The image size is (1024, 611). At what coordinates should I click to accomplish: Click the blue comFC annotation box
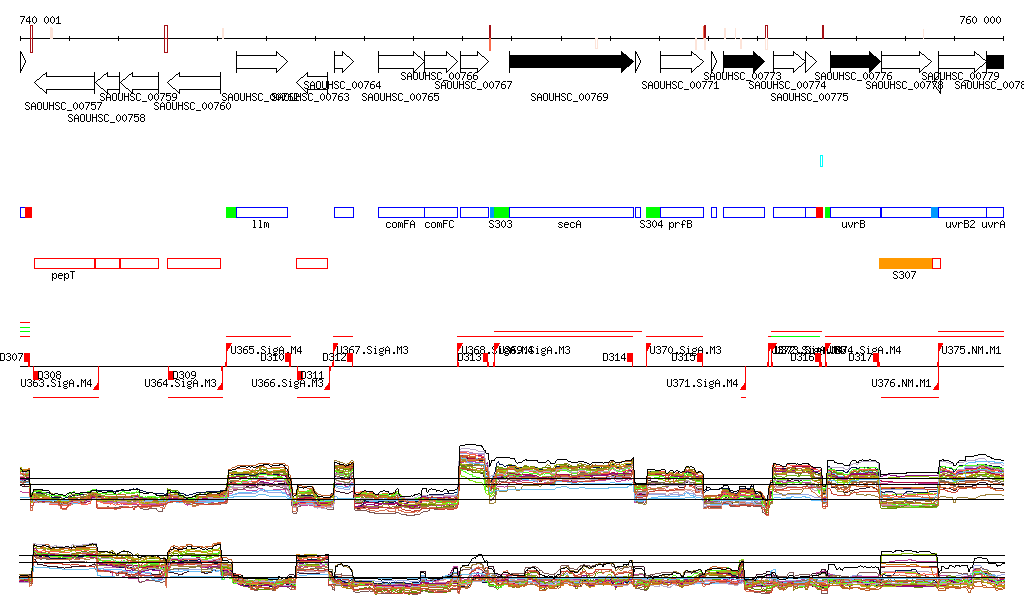tap(441, 212)
